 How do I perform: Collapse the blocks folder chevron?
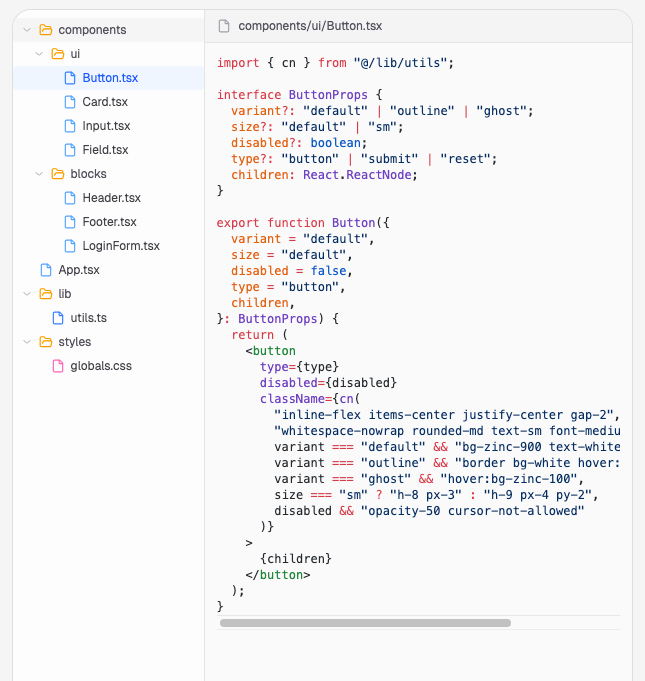tap(39, 174)
